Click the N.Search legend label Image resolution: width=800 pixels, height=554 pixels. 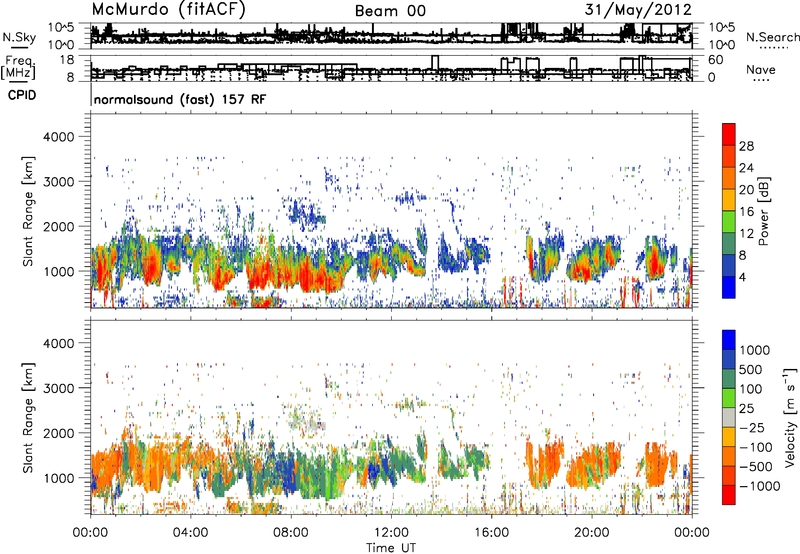[x=772, y=37]
